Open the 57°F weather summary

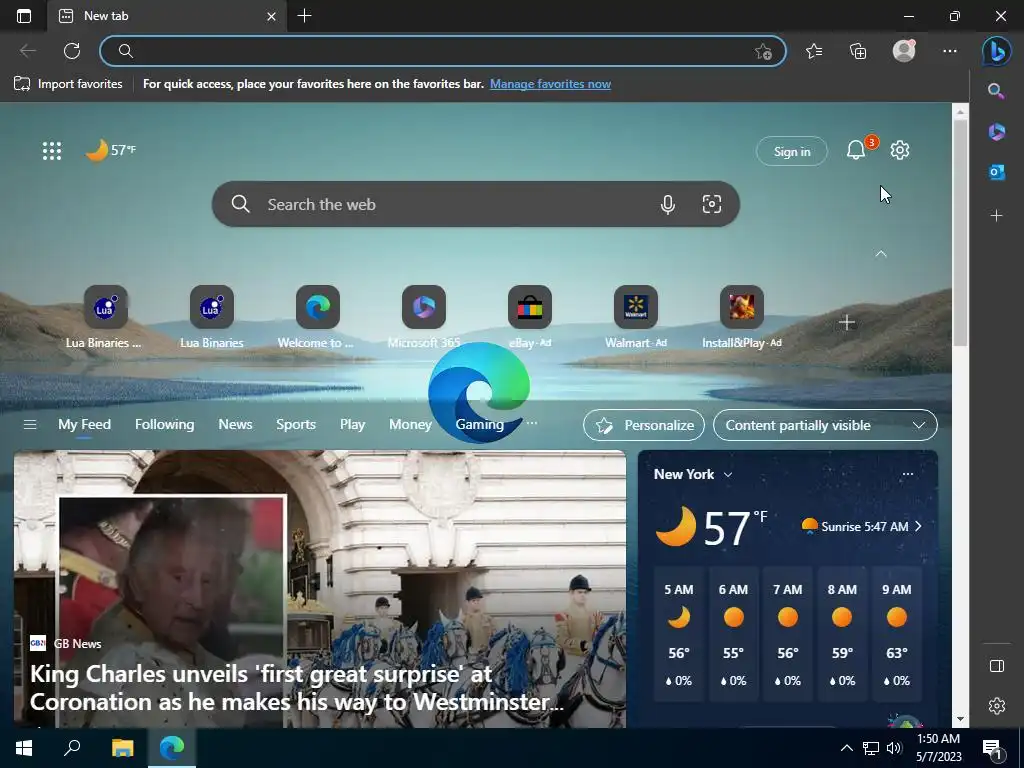(111, 150)
